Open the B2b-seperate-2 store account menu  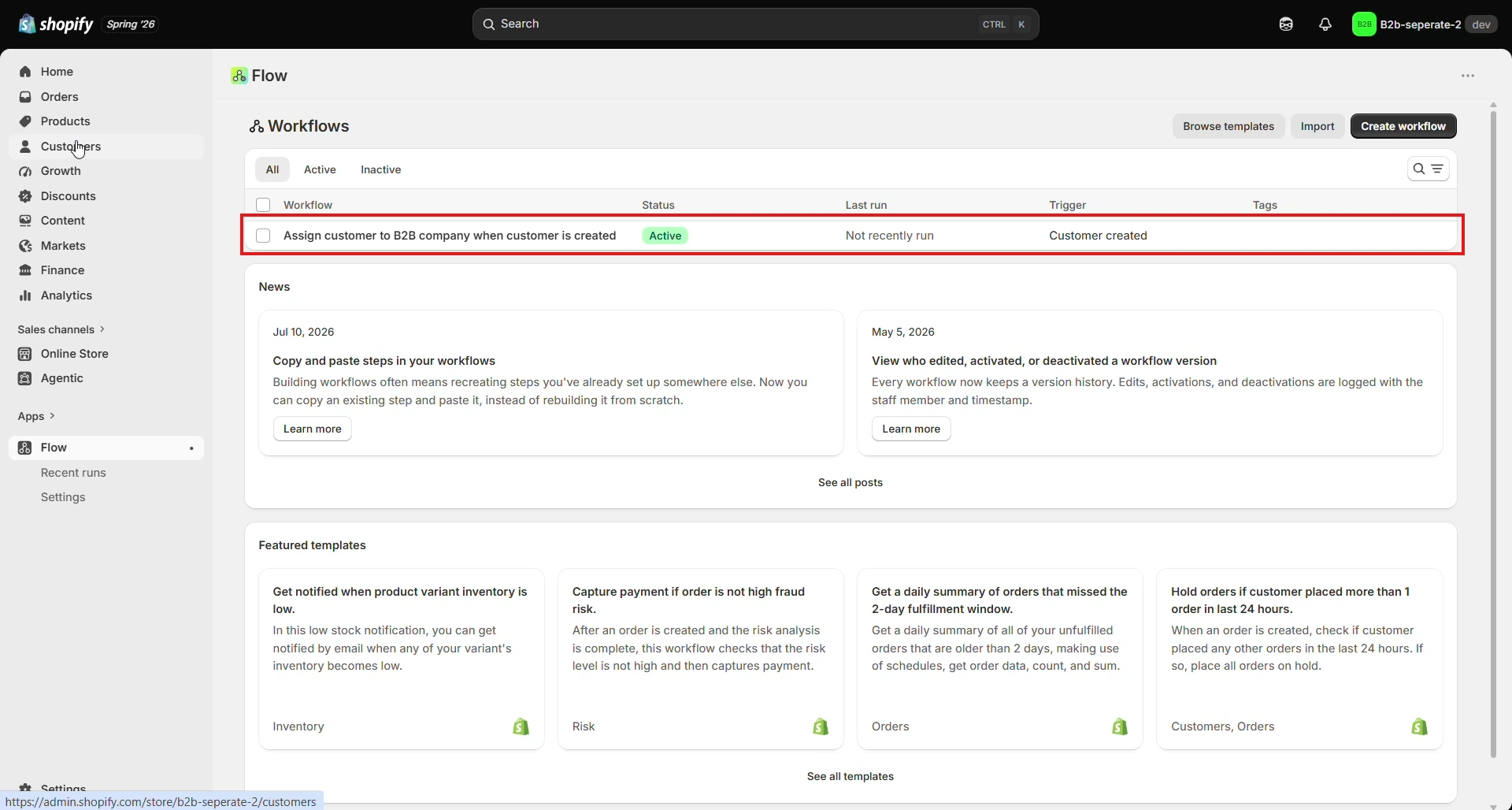tap(1424, 24)
